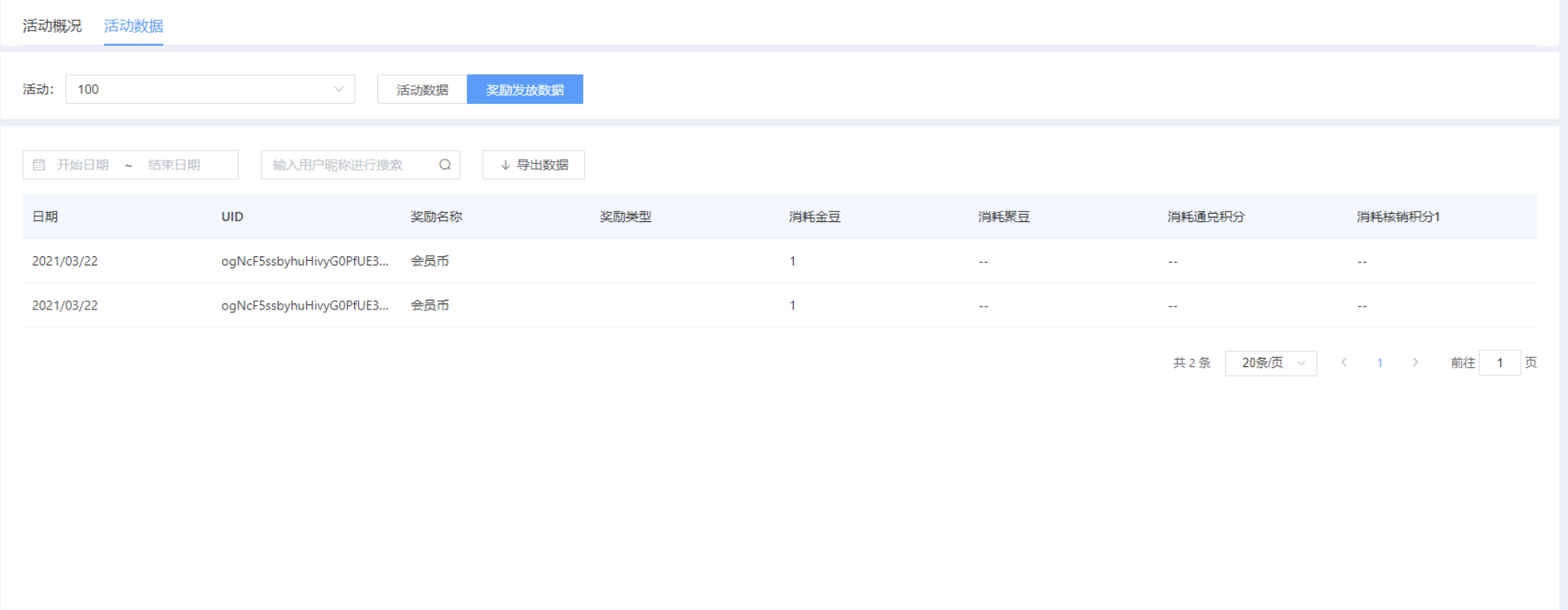Click the 日期 column header
This screenshot has width=1568, height=610.
[x=45, y=217]
